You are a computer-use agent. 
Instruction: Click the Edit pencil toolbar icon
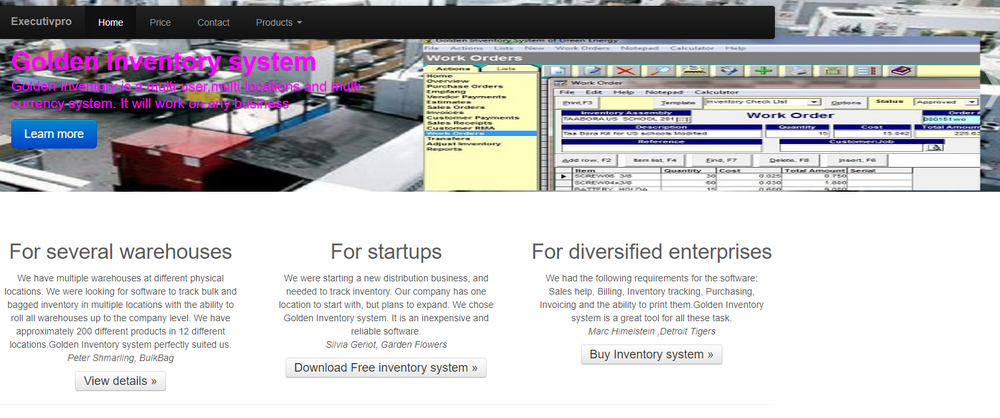tap(592, 71)
